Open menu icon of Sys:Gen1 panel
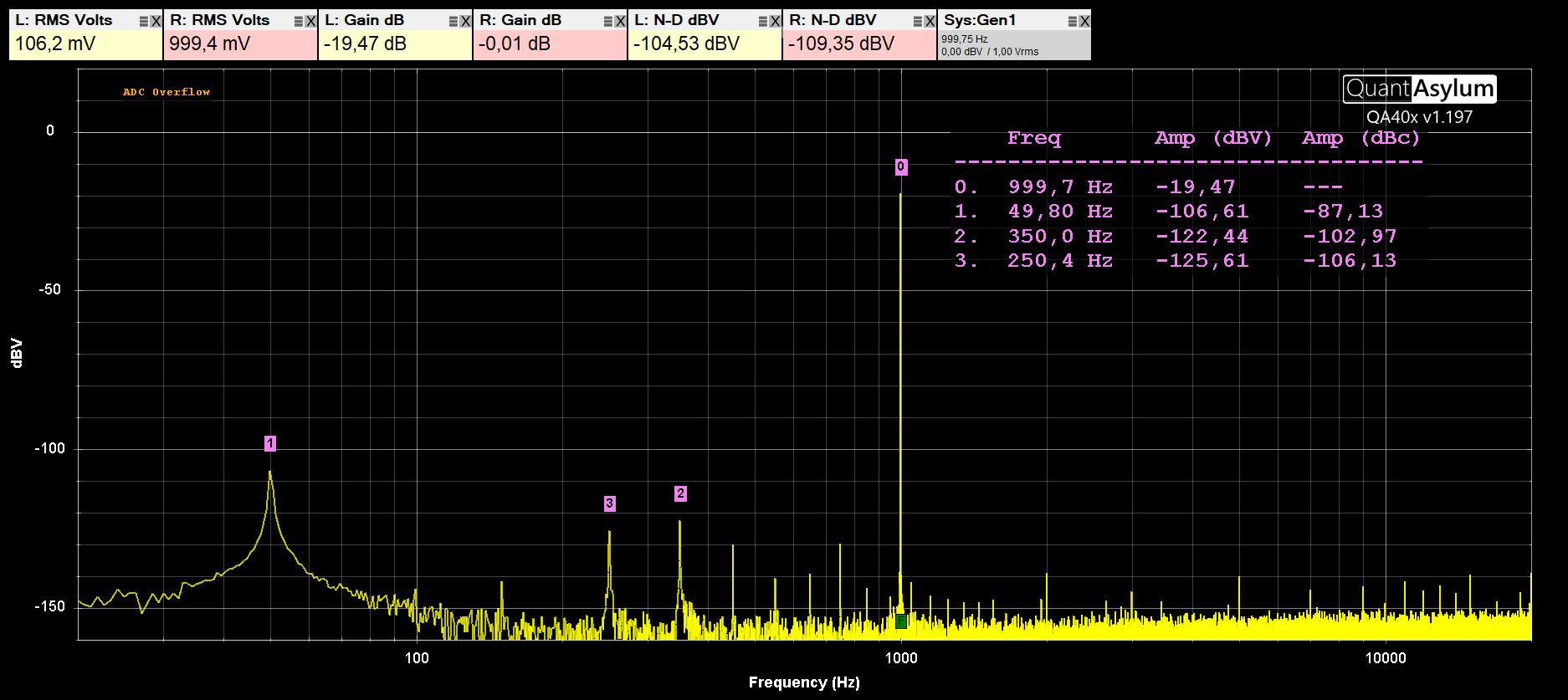 1072,22
